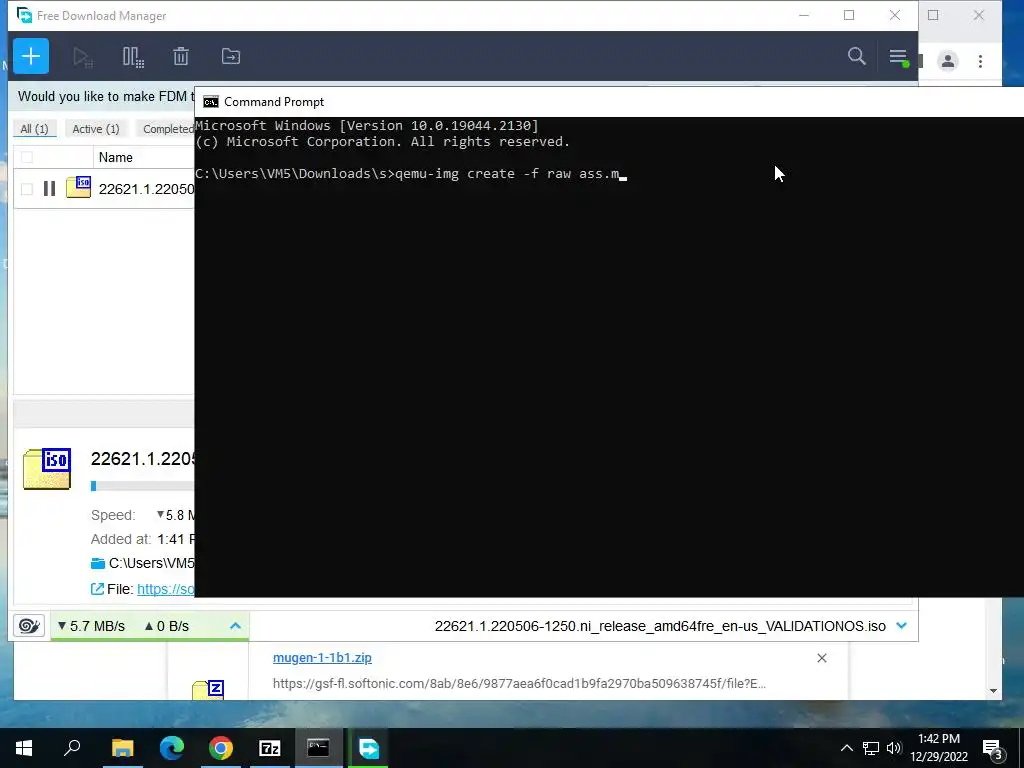This screenshot has width=1024, height=768.
Task: Open File Explorer from the taskbar
Action: pyautogui.click(x=122, y=748)
